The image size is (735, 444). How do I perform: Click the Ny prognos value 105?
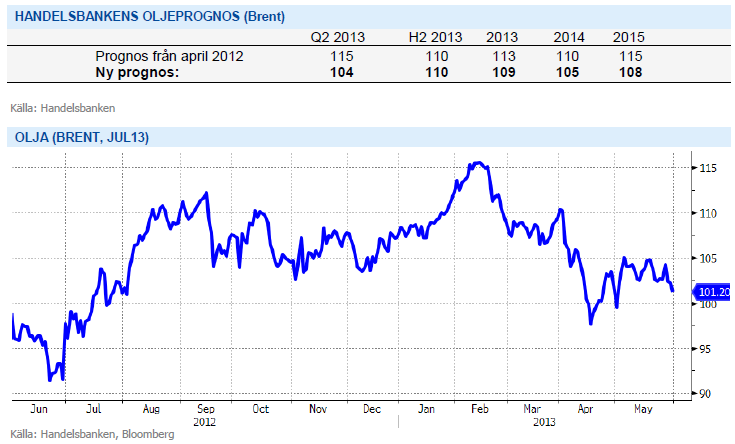coord(568,72)
